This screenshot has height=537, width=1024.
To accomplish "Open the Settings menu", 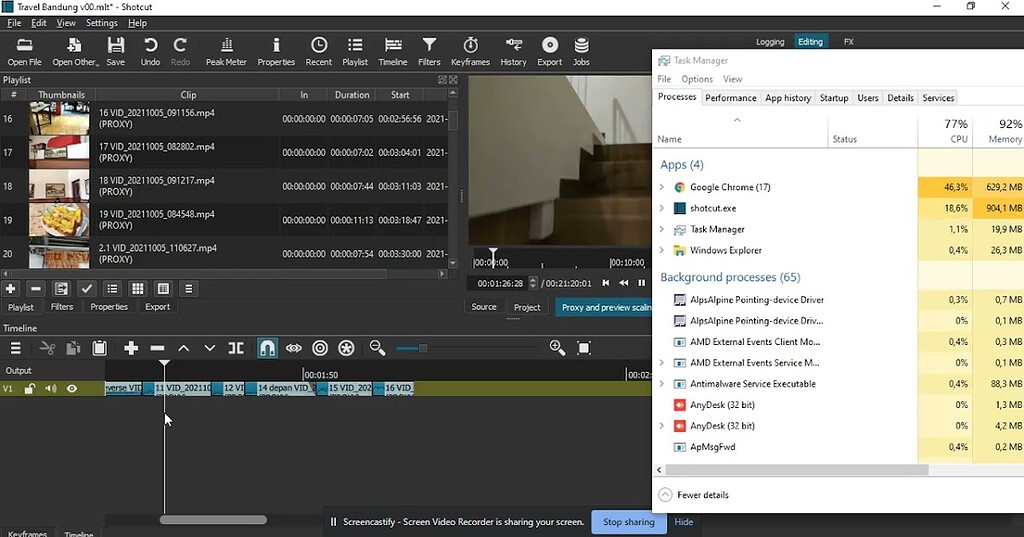I will (101, 23).
